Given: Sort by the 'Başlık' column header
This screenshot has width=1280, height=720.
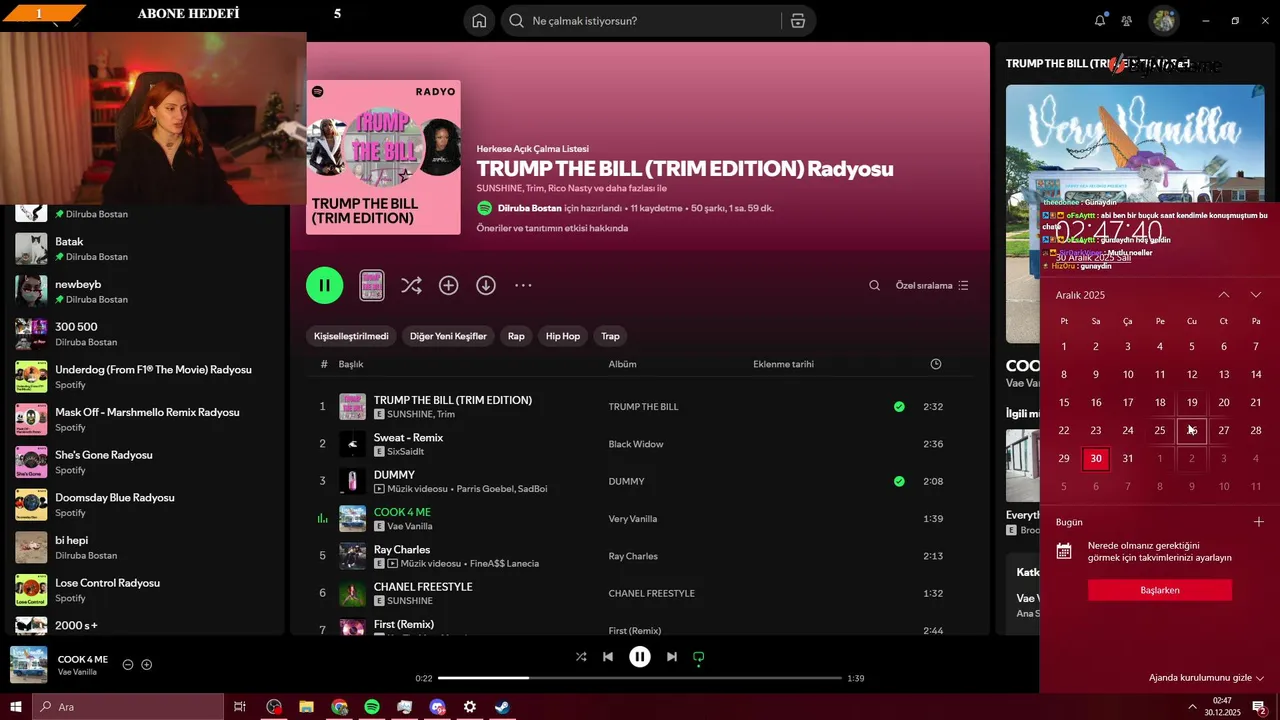Looking at the screenshot, I should coord(350,364).
